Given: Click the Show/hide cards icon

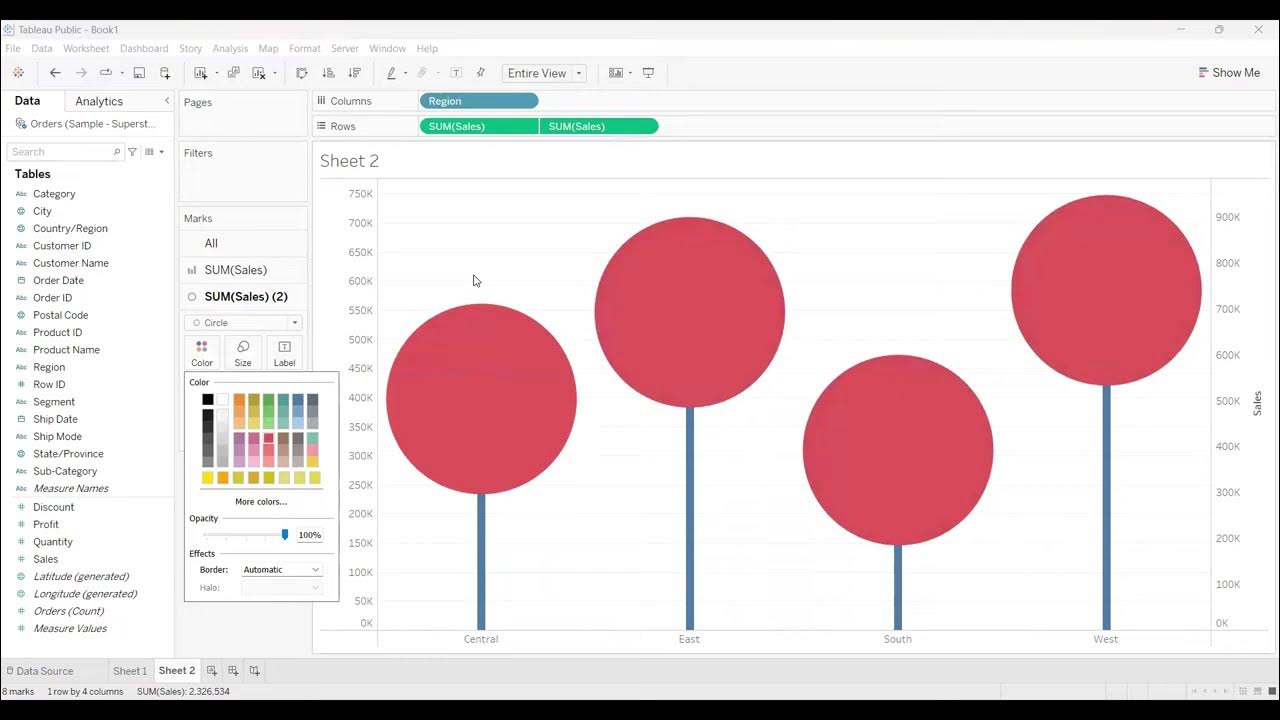Looking at the screenshot, I should click(x=616, y=73).
